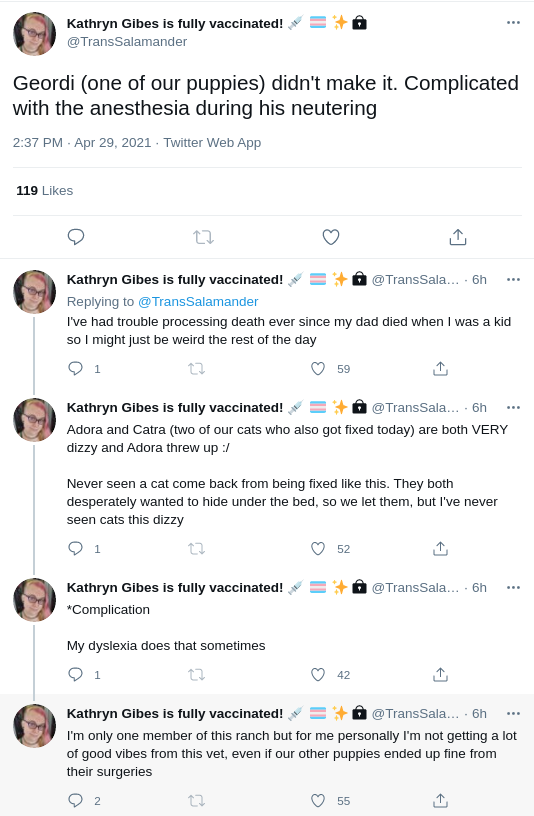
Task: Open more options on the dyslexia tweet
Action: [513, 588]
